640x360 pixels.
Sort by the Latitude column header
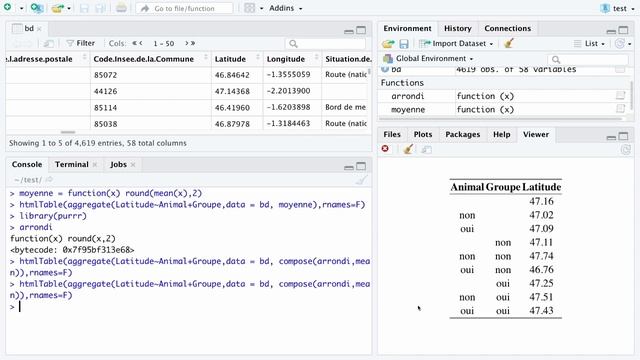237,59
